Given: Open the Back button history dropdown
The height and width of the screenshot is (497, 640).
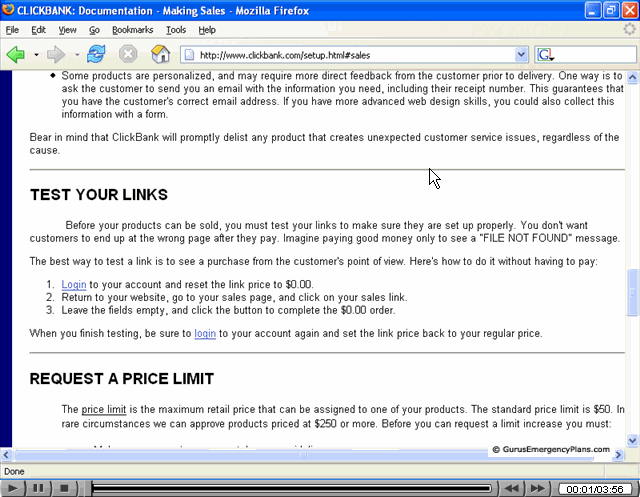Looking at the screenshot, I should (36, 55).
